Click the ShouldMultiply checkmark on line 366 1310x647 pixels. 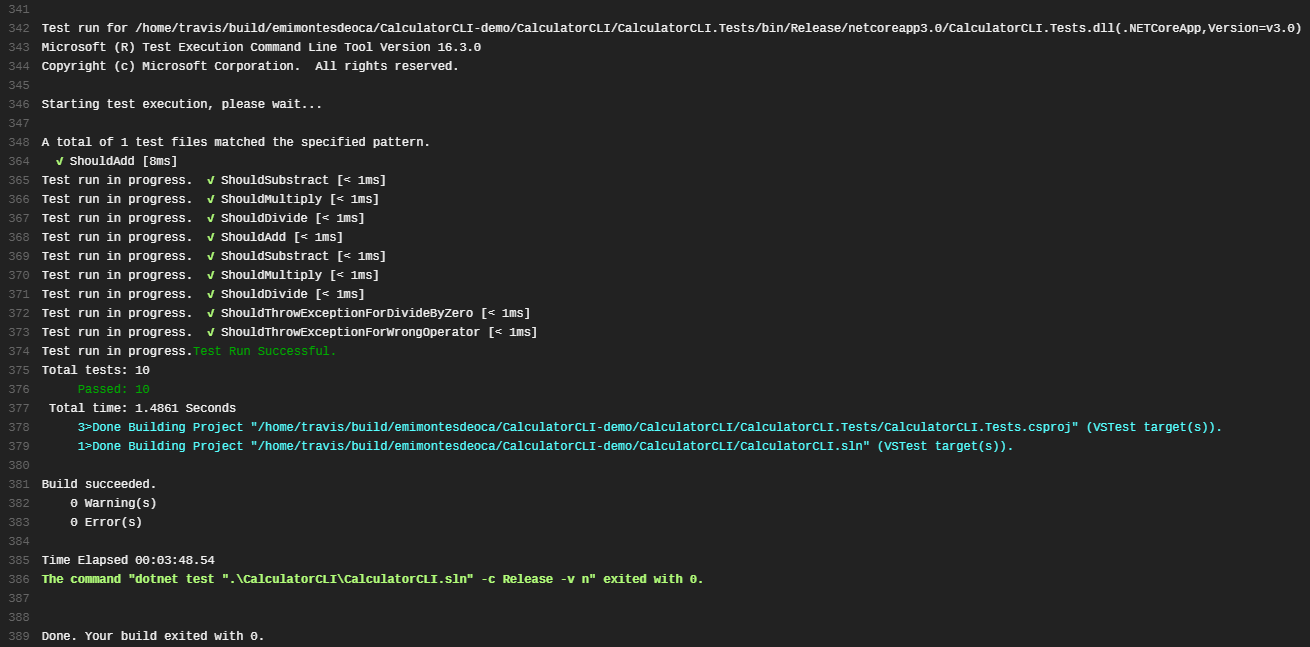tap(211, 199)
